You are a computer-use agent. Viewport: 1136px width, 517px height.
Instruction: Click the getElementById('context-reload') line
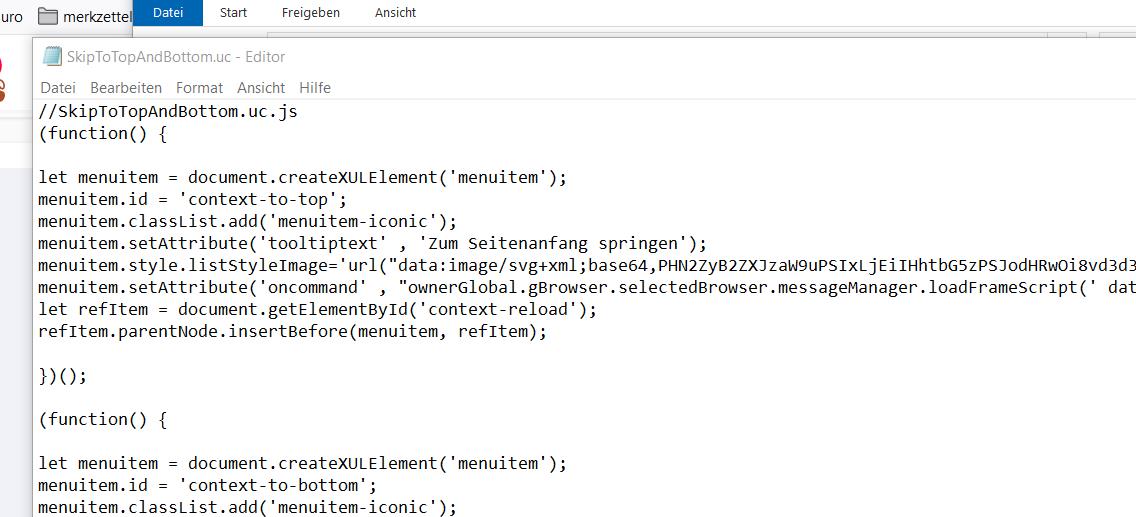[317, 309]
